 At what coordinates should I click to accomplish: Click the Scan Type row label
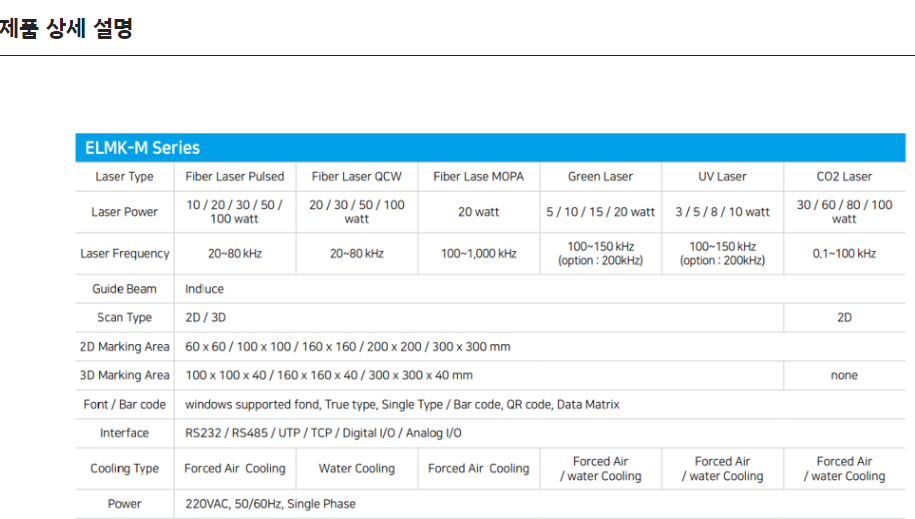click(x=125, y=318)
